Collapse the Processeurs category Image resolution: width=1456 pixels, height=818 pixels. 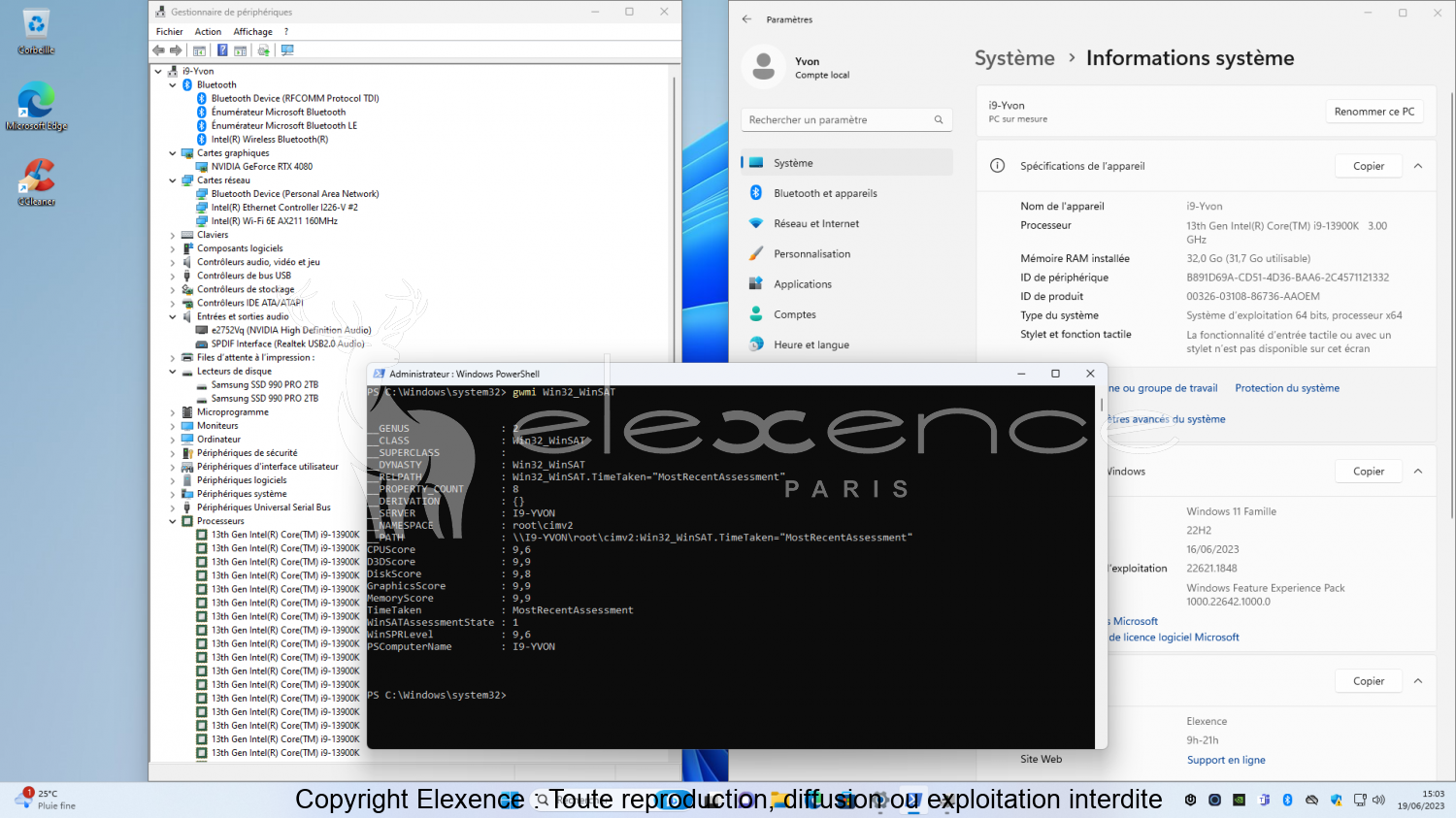coord(173,521)
